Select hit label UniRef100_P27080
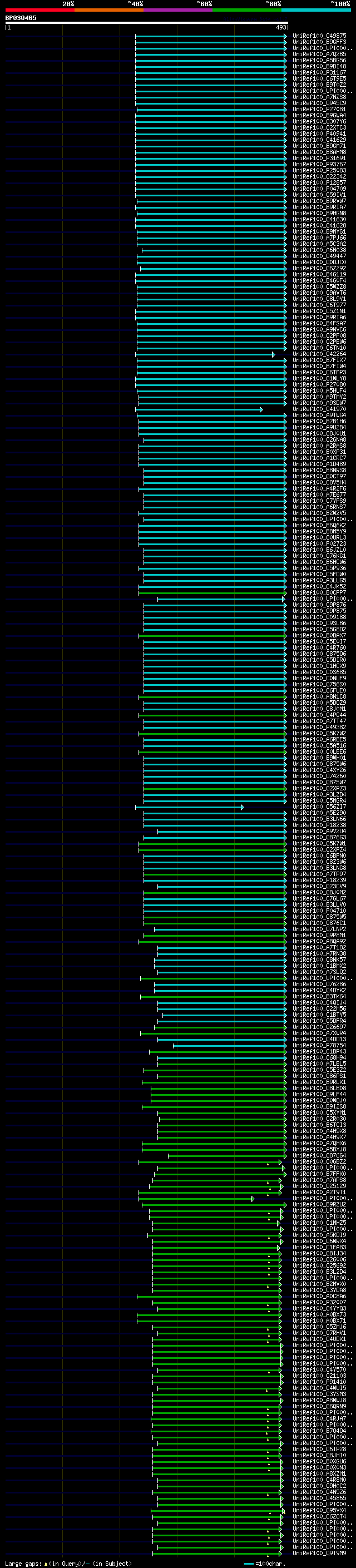The image size is (356, 1568). [x=319, y=385]
